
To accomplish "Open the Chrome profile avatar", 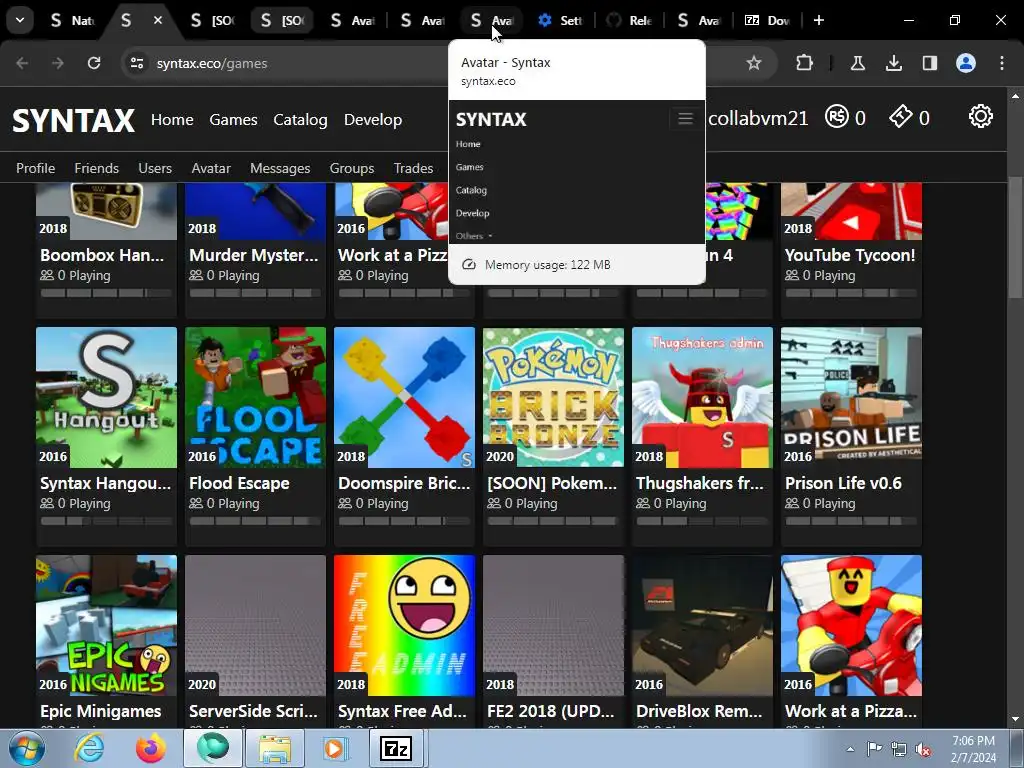I will tap(966, 63).
